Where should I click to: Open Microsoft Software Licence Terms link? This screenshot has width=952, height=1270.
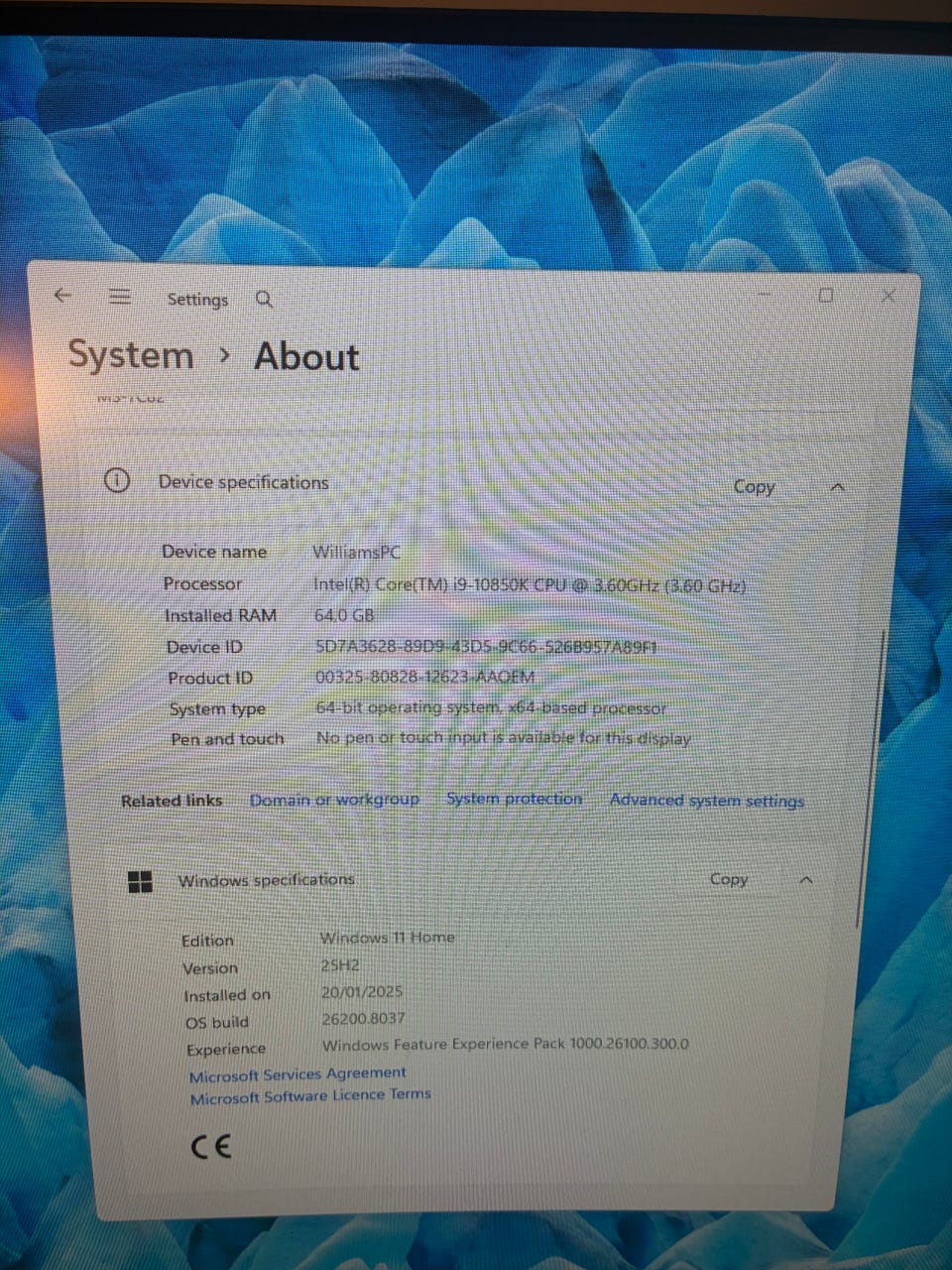pos(310,1096)
